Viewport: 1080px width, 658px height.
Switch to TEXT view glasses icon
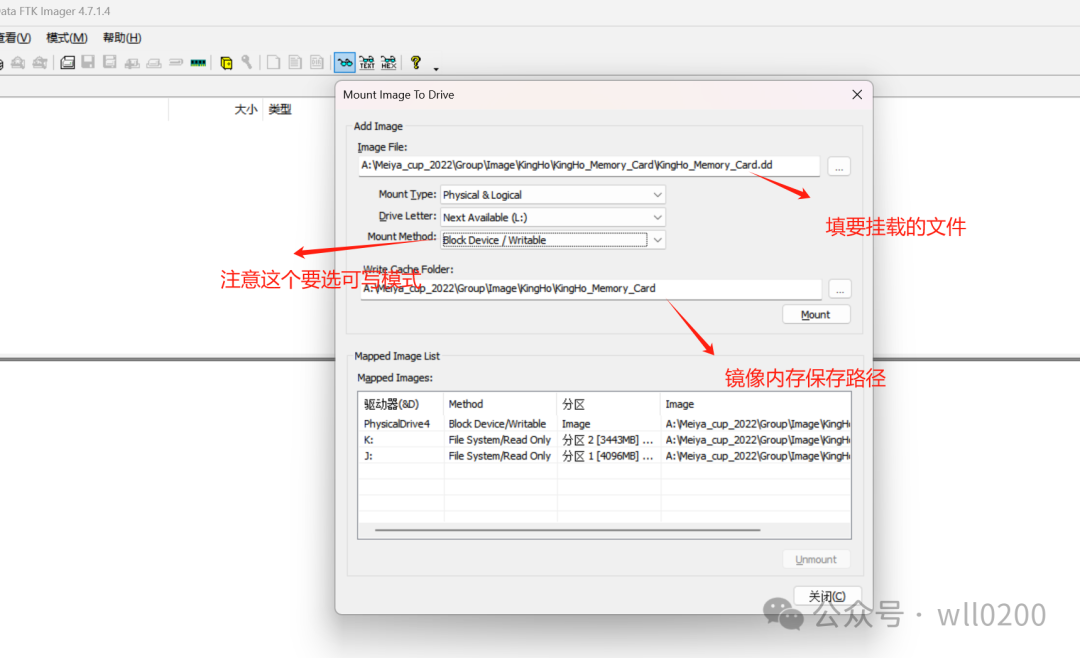(x=367, y=63)
